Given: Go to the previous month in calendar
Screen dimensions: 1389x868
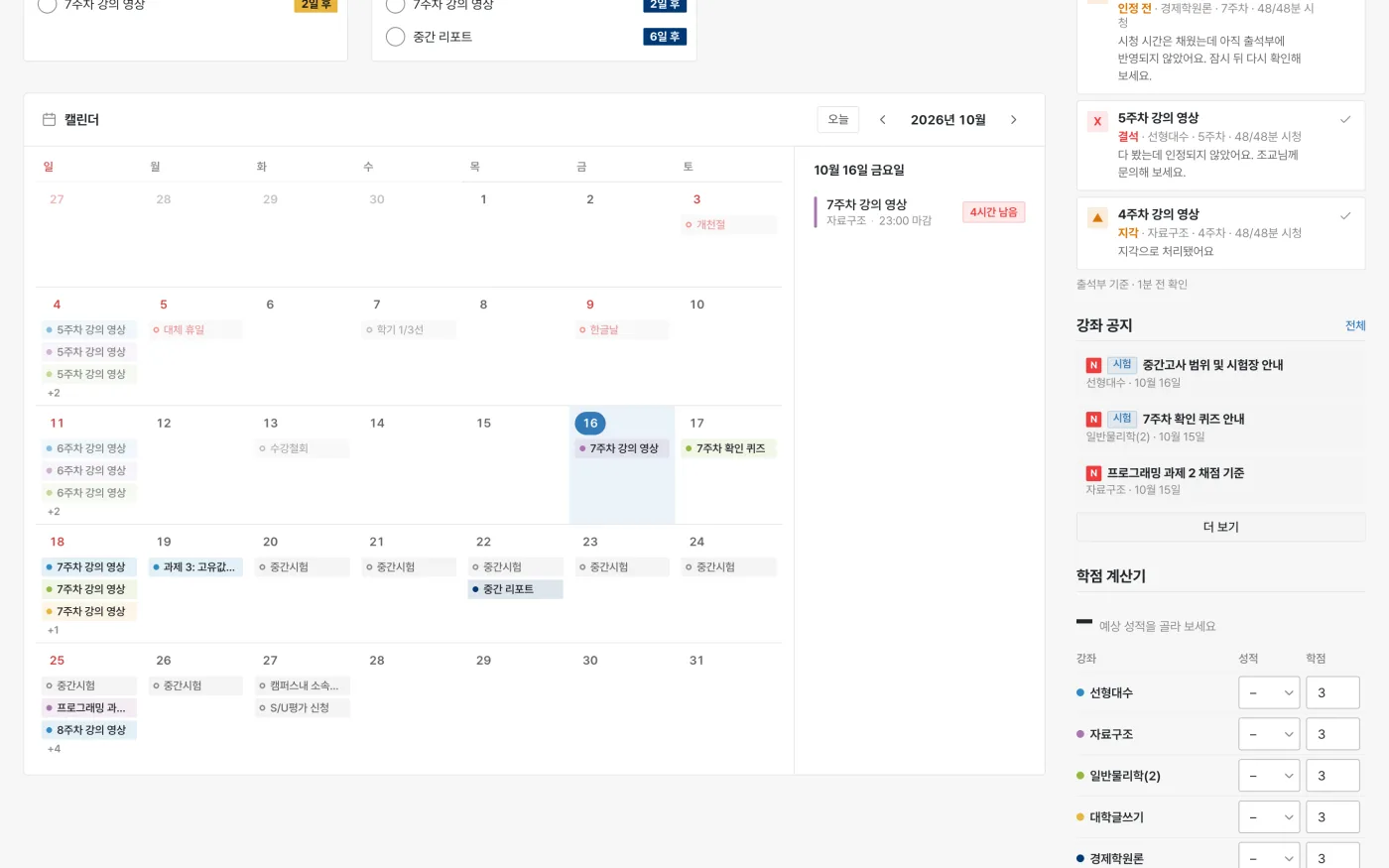Looking at the screenshot, I should (882, 120).
